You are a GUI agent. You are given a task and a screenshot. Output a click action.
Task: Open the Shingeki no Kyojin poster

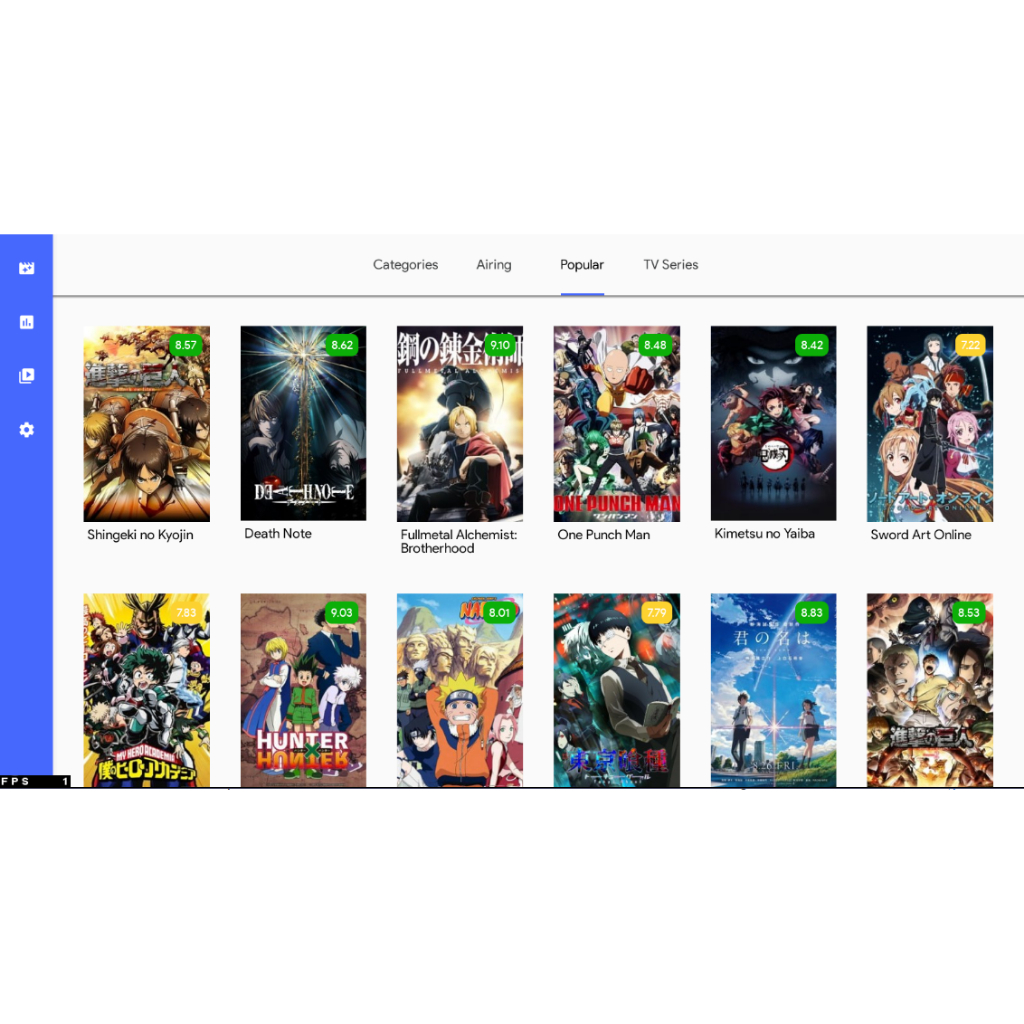147,423
